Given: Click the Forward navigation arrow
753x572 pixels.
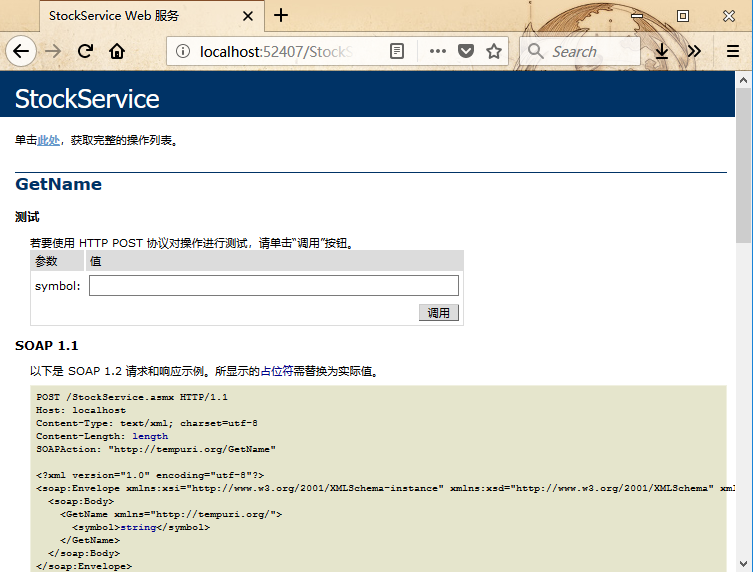Looking at the screenshot, I should coord(53,51).
